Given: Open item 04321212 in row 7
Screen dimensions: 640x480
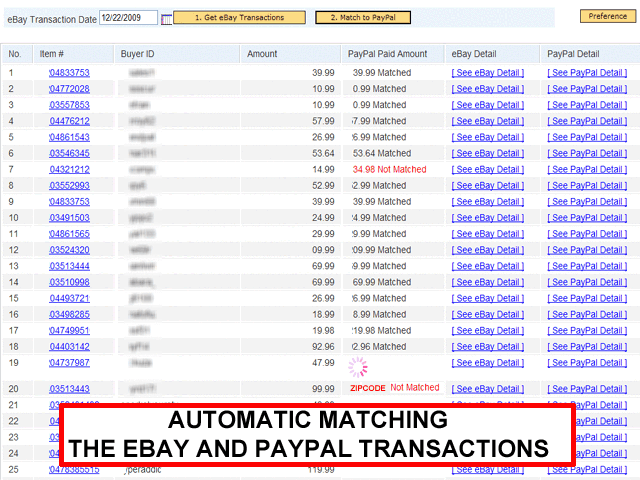Looking at the screenshot, I should (x=69, y=170).
